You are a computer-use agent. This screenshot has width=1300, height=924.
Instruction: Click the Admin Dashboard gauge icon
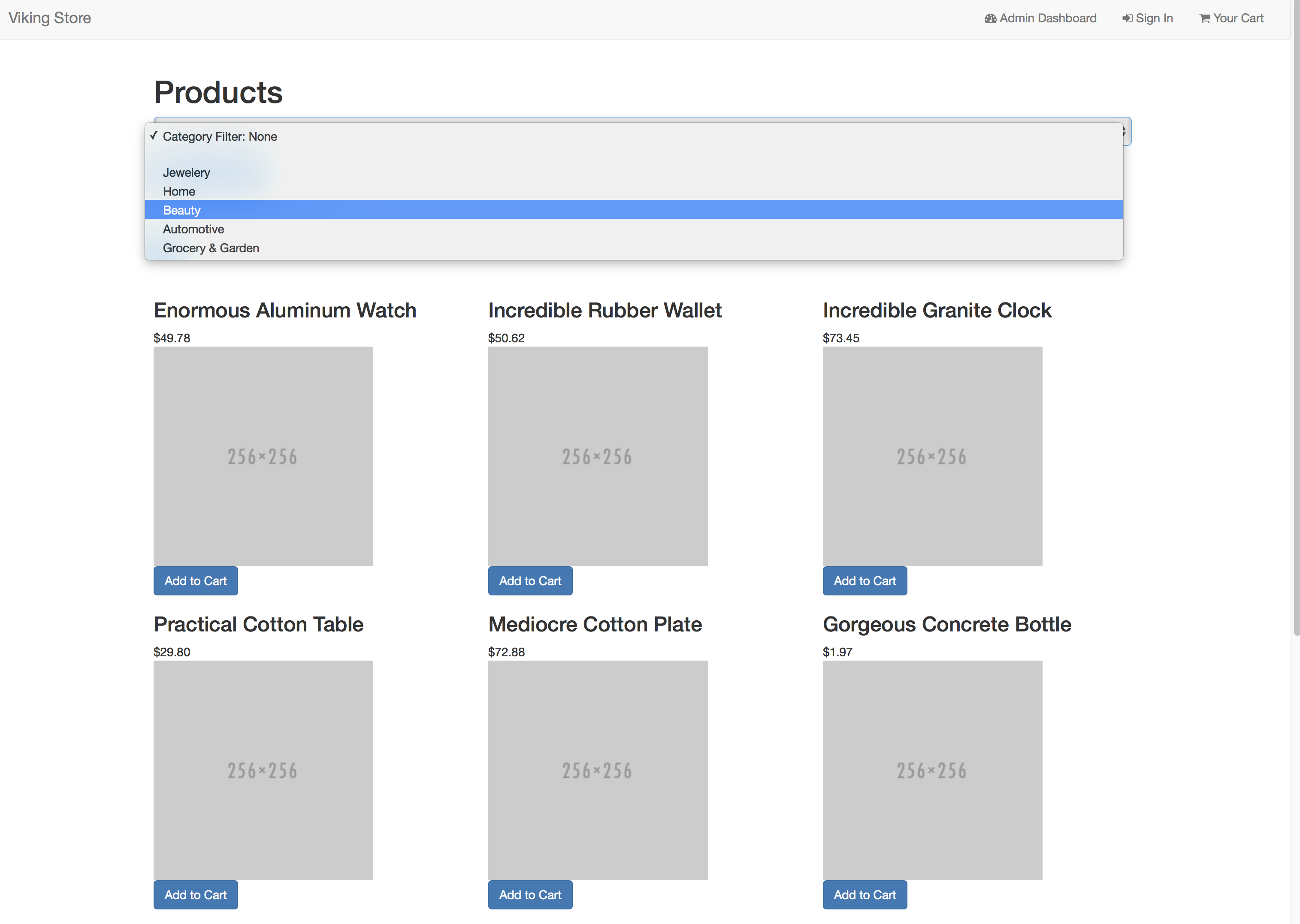pyautogui.click(x=990, y=19)
